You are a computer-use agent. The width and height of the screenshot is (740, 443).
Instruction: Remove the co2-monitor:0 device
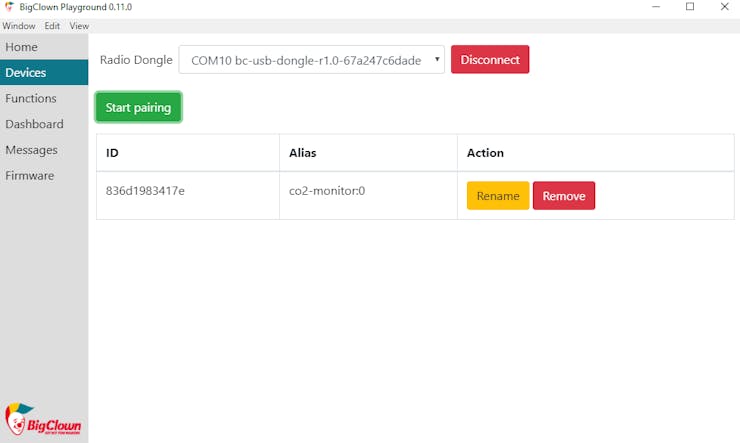[x=564, y=196]
